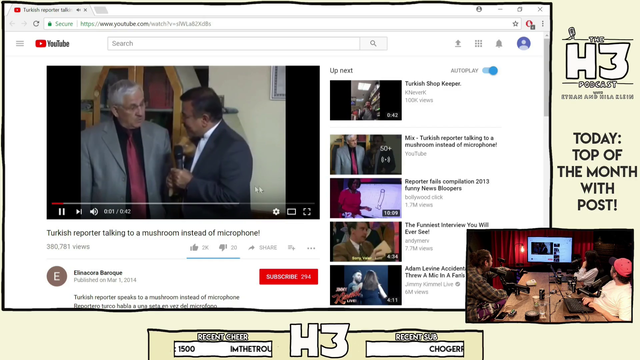Open a new browser tab
The width and height of the screenshot is (640, 360).
pyautogui.click(x=100, y=10)
